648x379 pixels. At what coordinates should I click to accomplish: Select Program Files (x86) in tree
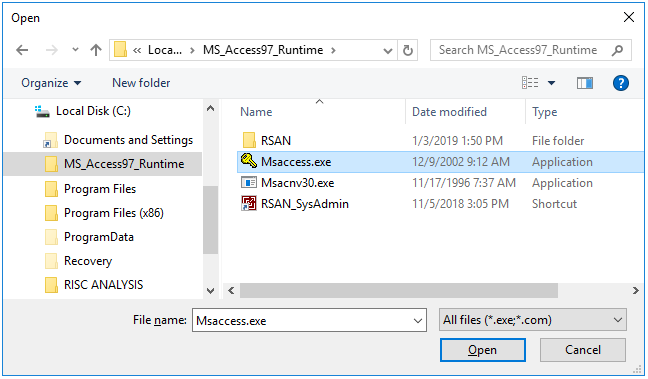click(x=114, y=213)
